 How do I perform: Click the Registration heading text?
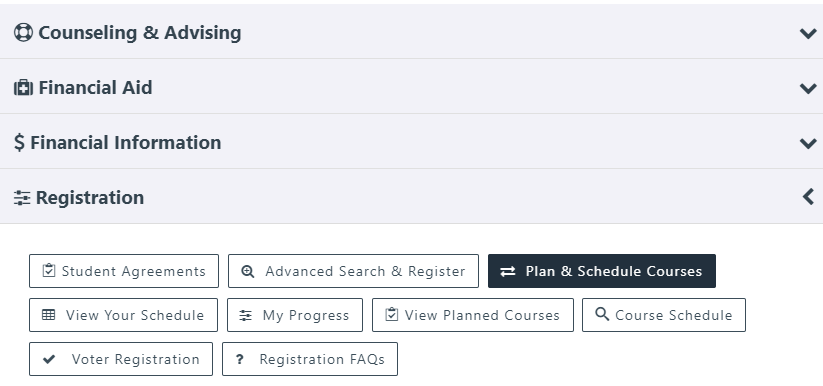pyautogui.click(x=90, y=197)
